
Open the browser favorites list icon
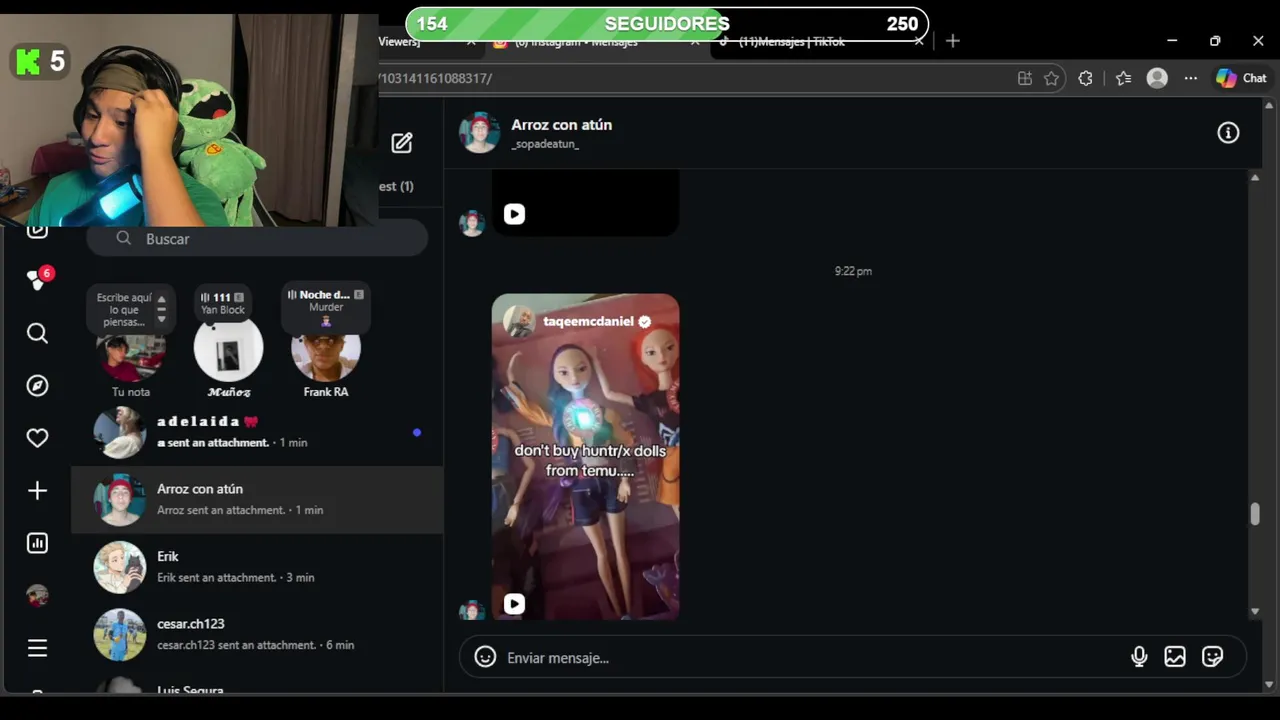pos(1123,78)
